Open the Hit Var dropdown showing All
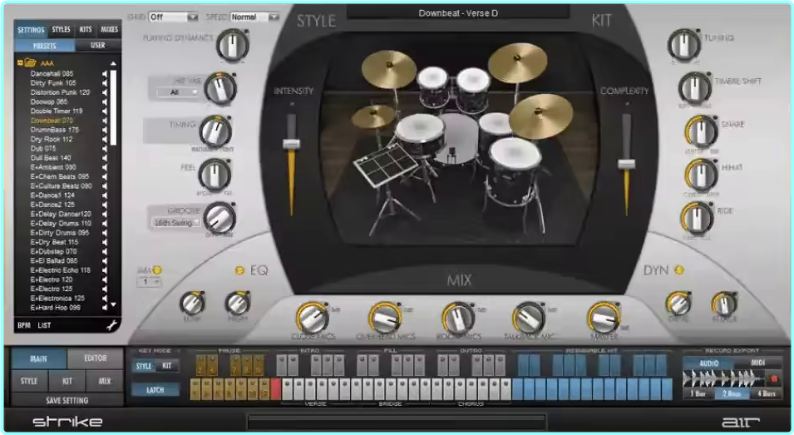This screenshot has width=794, height=435. (x=177, y=93)
